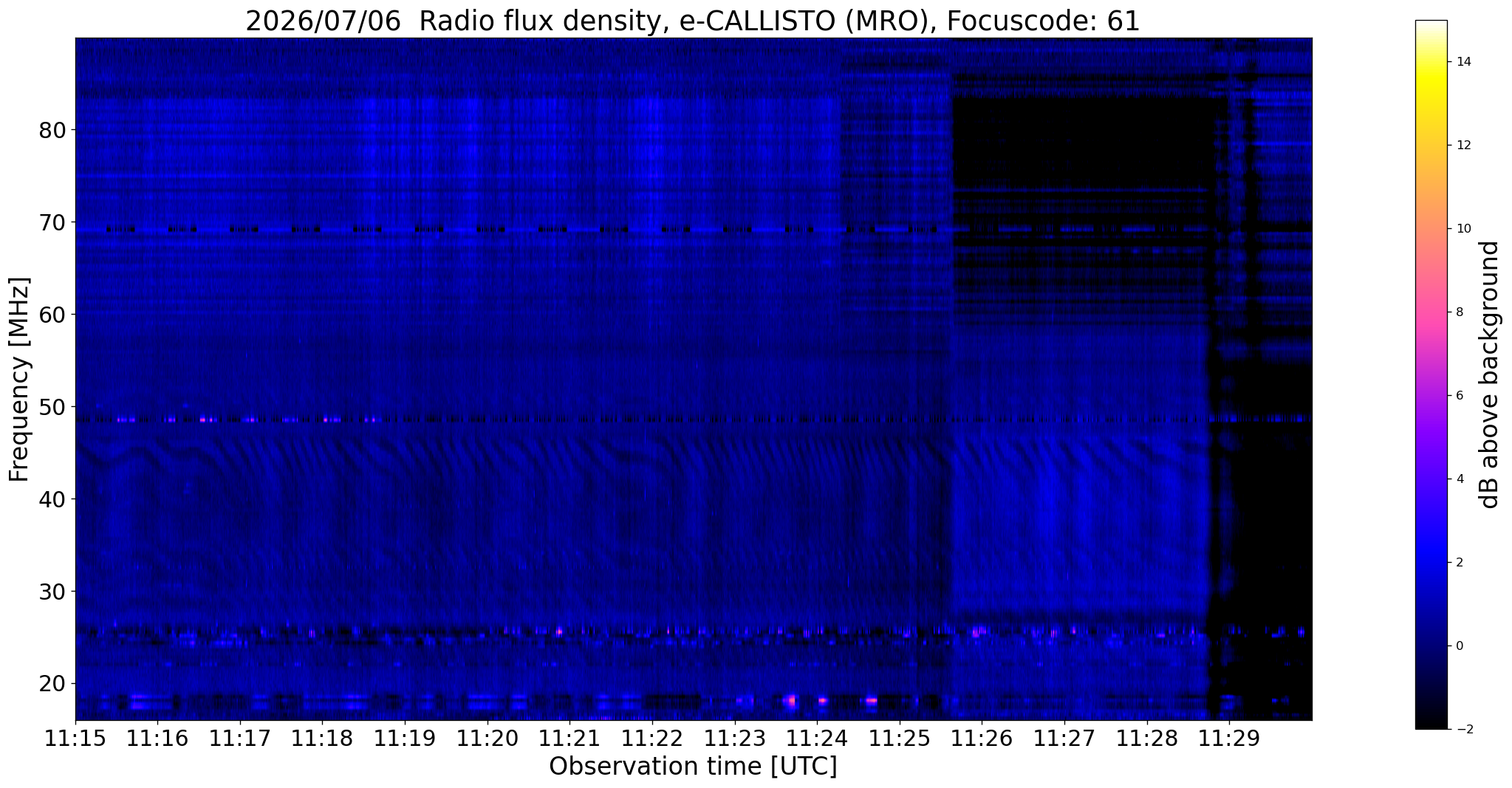Click the plot title text at top
The width and height of the screenshot is (1512, 788).
pos(693,21)
